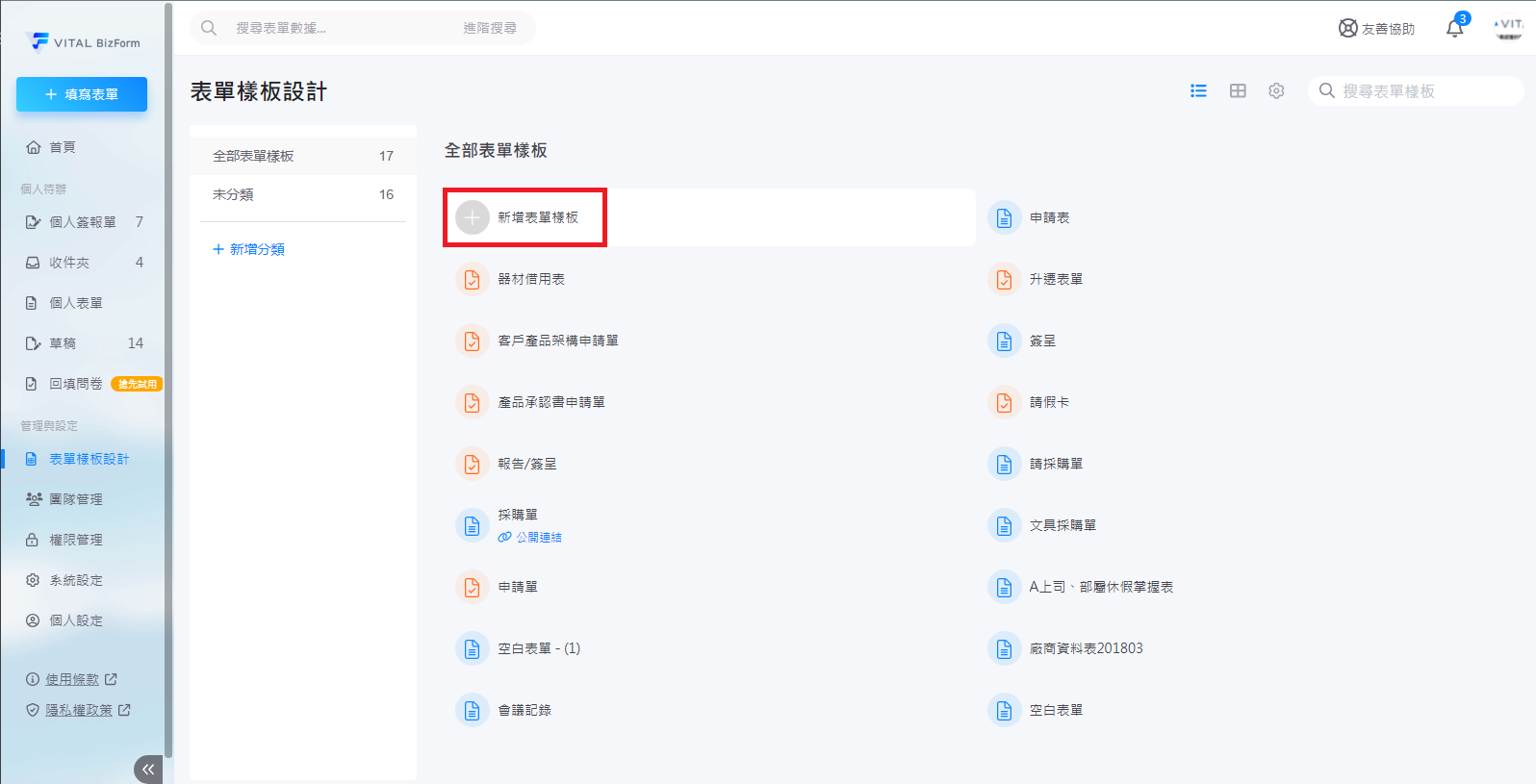The height and width of the screenshot is (784, 1536).
Task: Add a new category with 新增分類
Action: (x=248, y=249)
